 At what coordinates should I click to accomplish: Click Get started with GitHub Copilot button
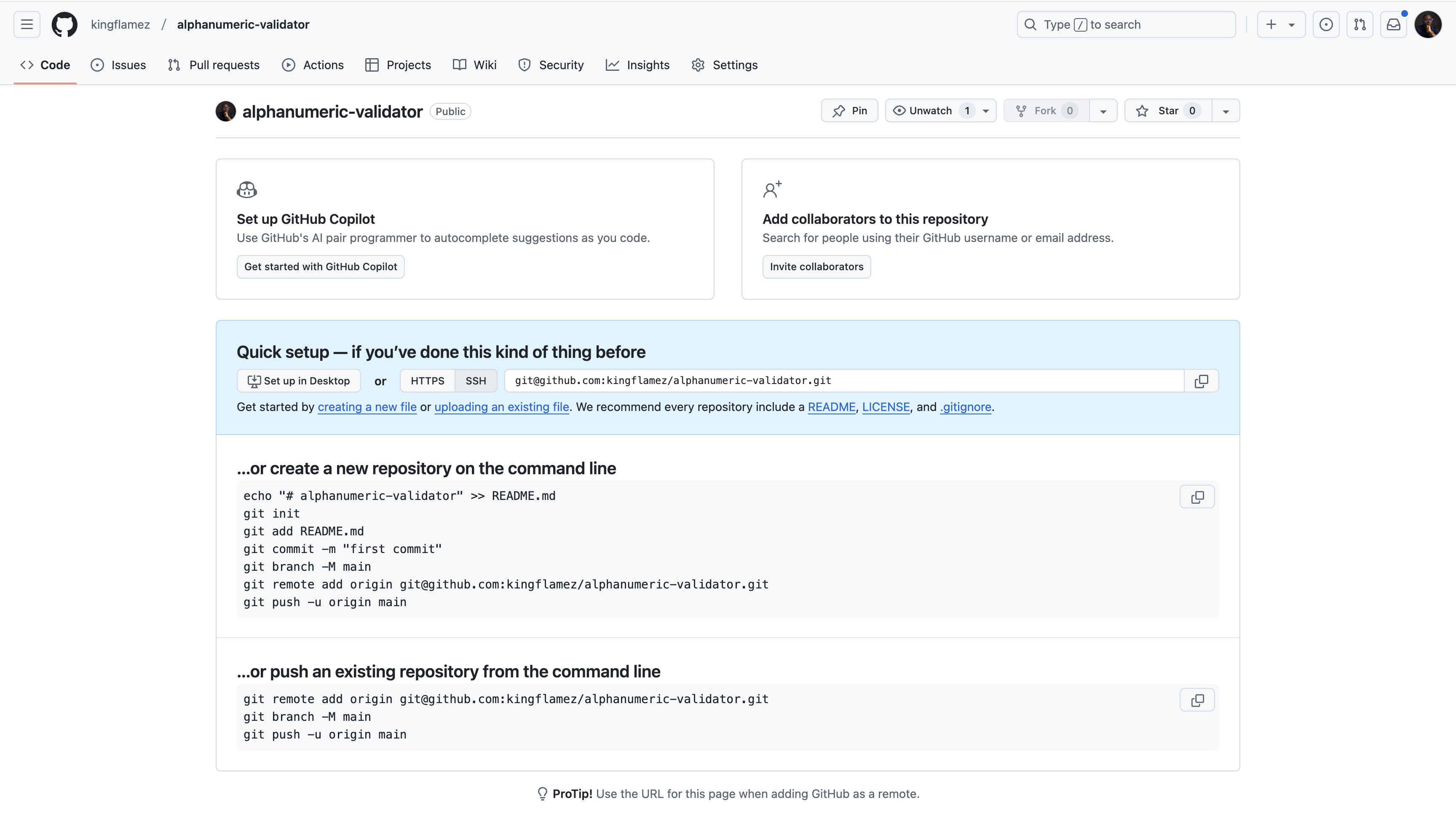coord(320,266)
